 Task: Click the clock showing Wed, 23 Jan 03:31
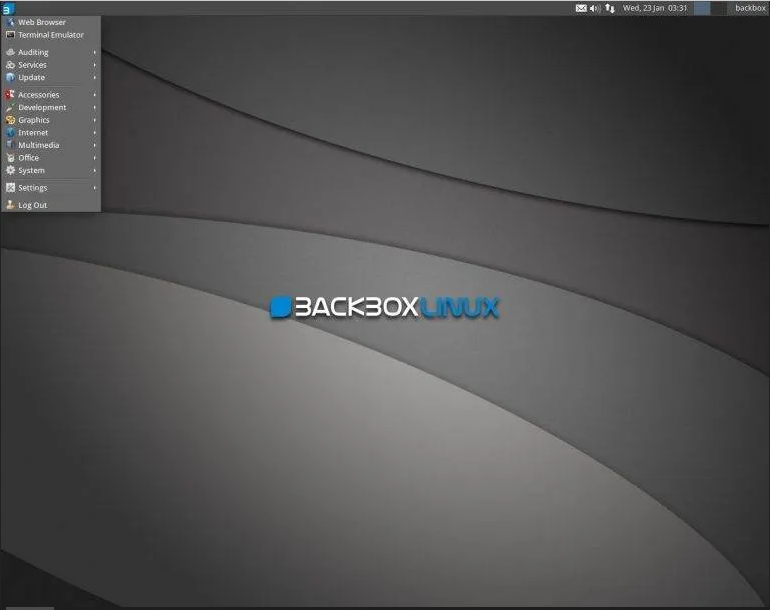click(655, 8)
